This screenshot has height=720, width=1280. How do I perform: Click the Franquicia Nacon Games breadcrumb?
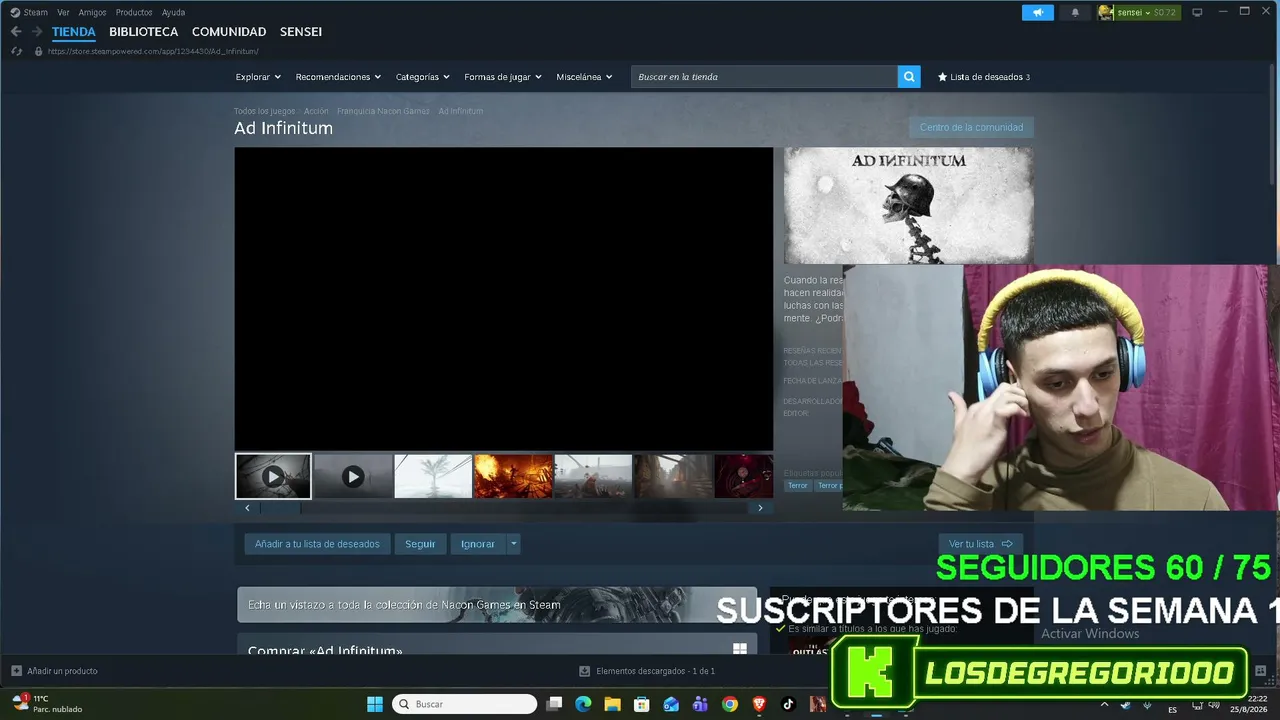click(383, 111)
